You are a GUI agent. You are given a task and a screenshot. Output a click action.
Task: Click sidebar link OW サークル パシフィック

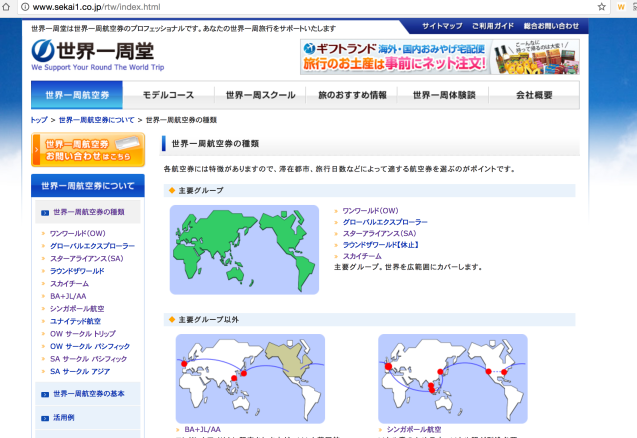pyautogui.click(x=90, y=346)
